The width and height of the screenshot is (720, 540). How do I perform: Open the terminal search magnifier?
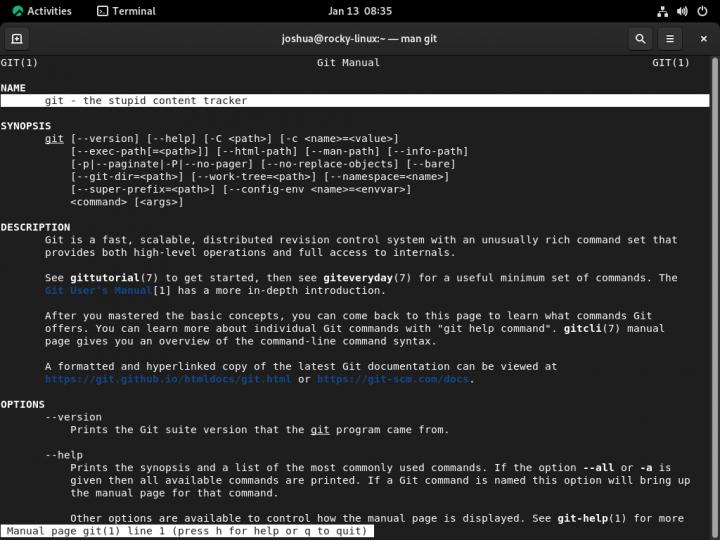point(640,39)
